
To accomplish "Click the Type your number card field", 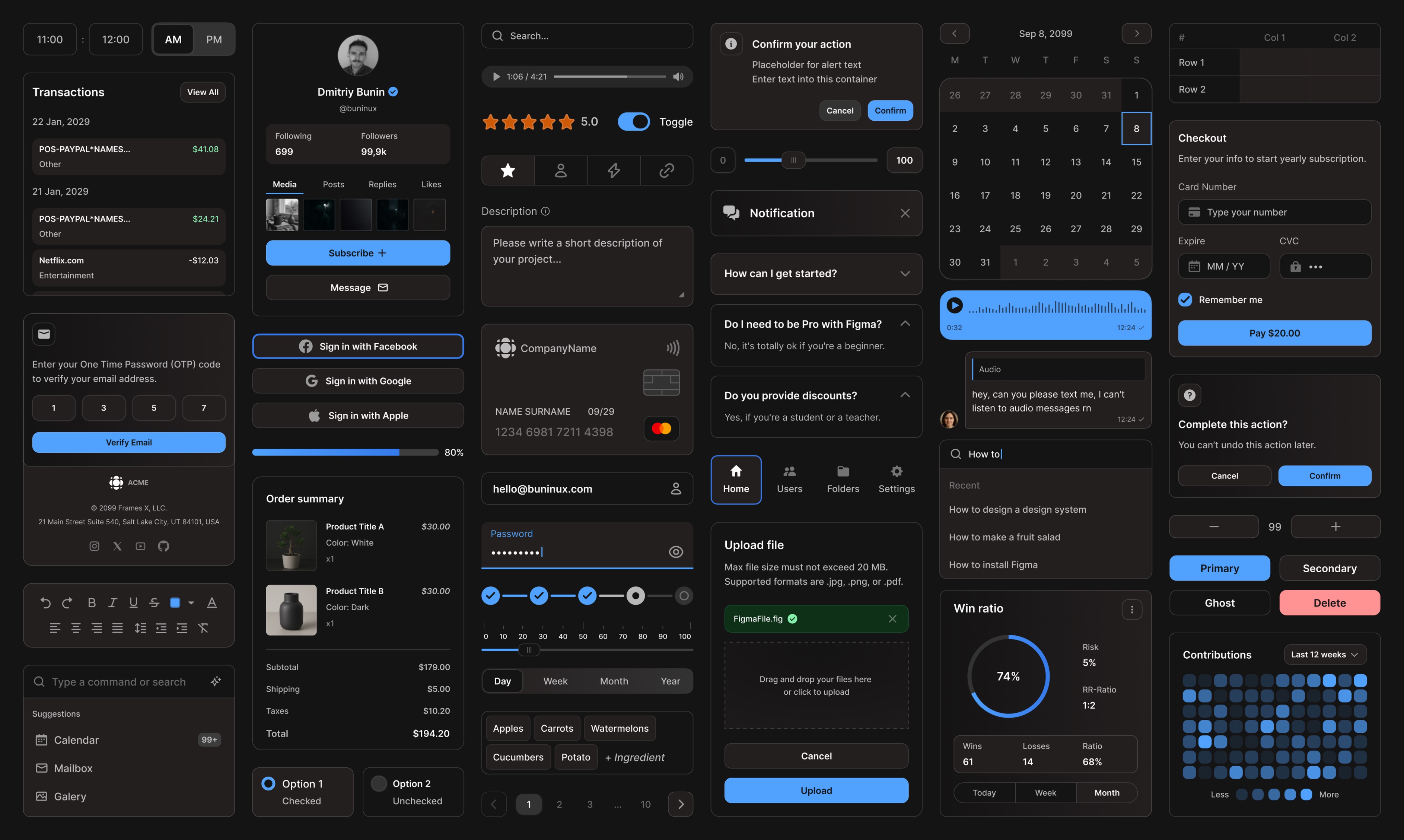I will (x=1274, y=212).
